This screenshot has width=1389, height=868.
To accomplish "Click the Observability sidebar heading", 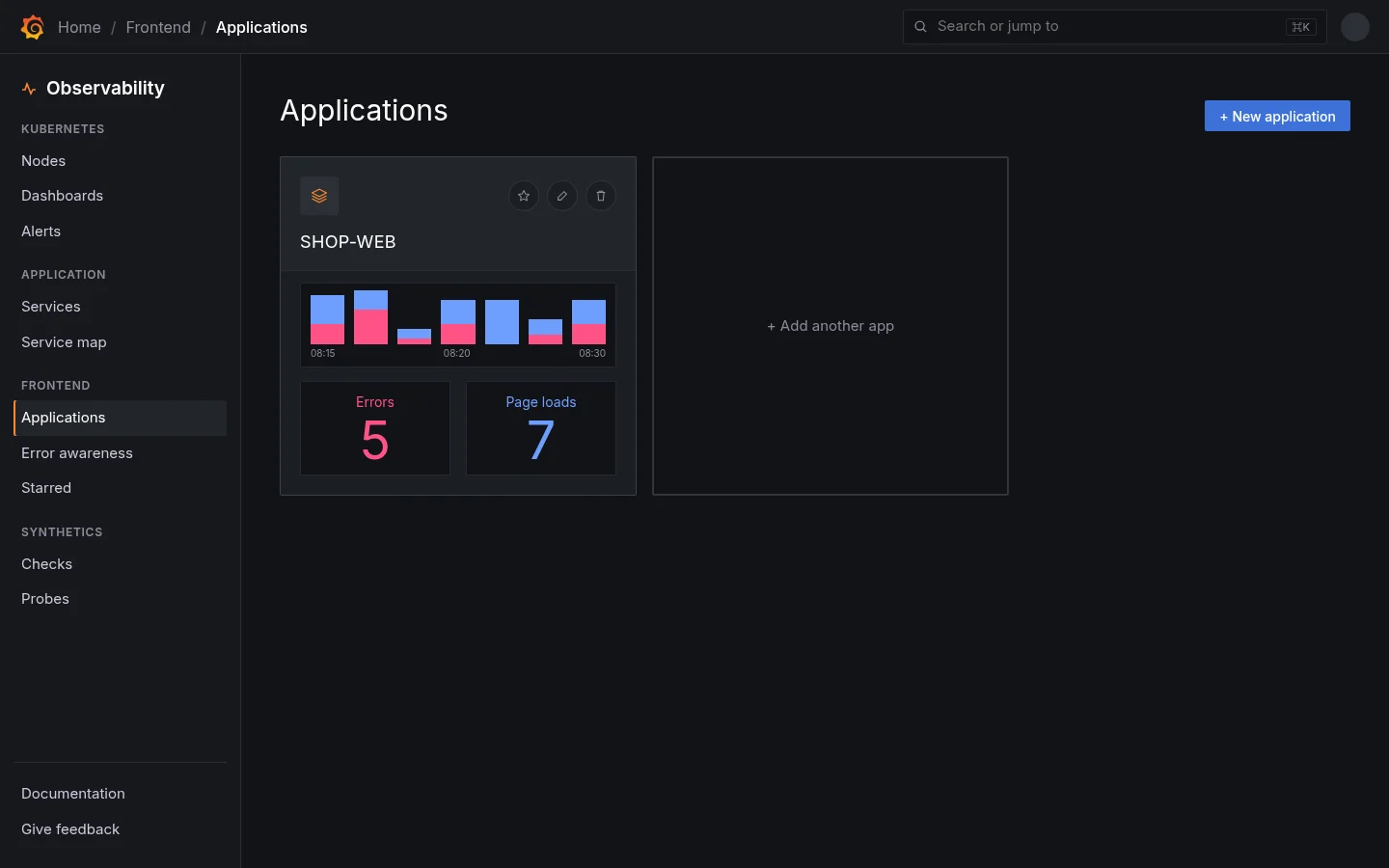I will pos(105,88).
